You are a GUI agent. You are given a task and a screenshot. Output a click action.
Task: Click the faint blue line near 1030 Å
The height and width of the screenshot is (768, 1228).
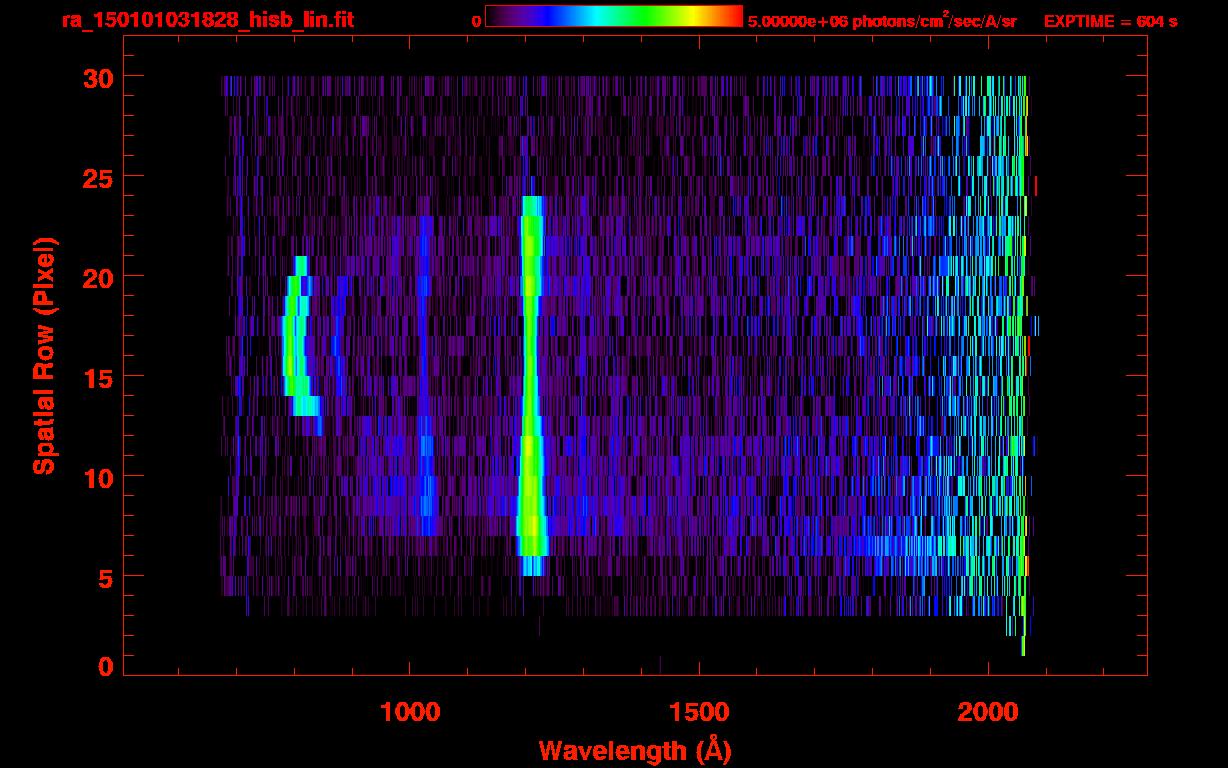(x=427, y=375)
